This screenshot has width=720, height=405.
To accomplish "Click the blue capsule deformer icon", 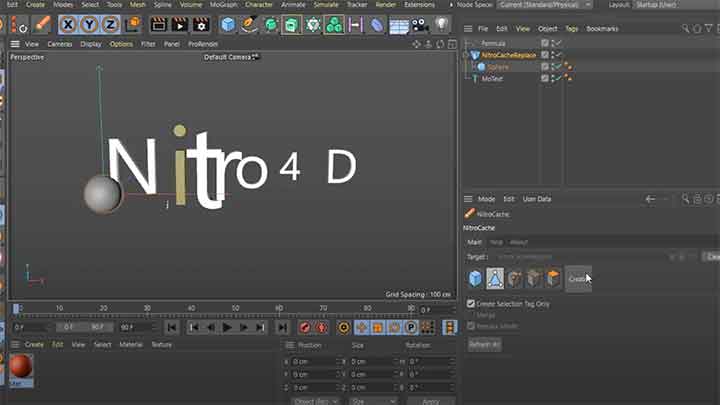I will coord(377,24).
